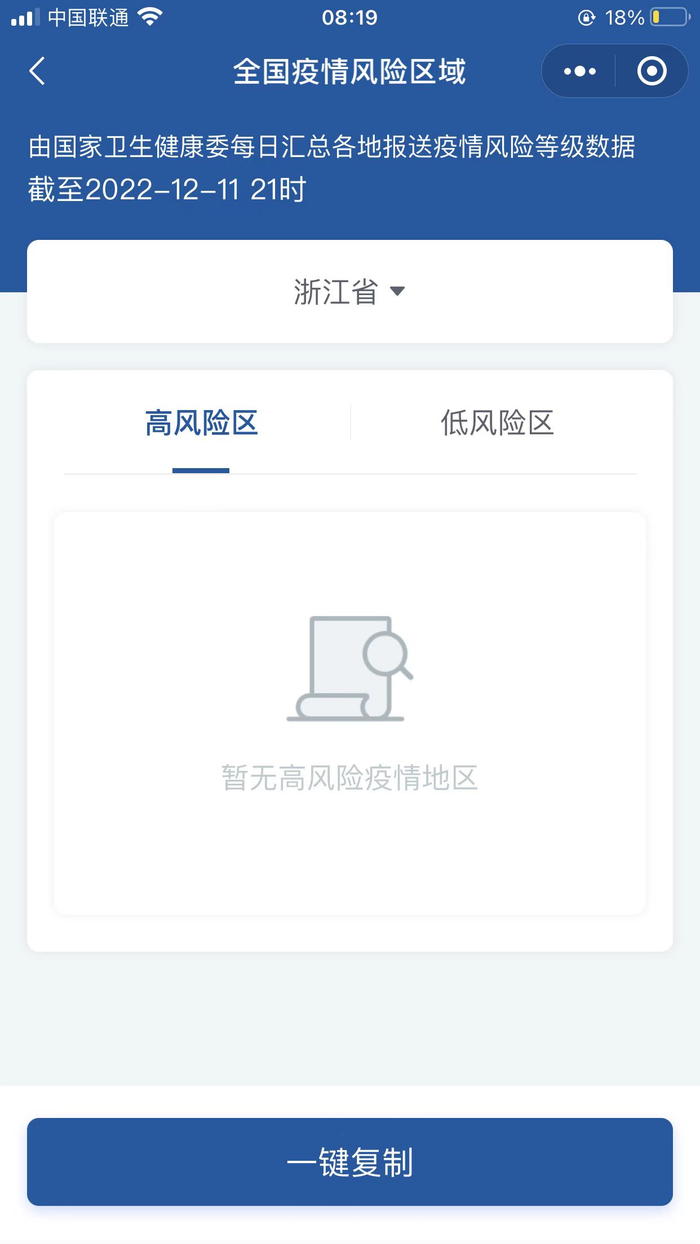
Task: Tap the 08:19 clock in status bar
Action: [x=350, y=17]
